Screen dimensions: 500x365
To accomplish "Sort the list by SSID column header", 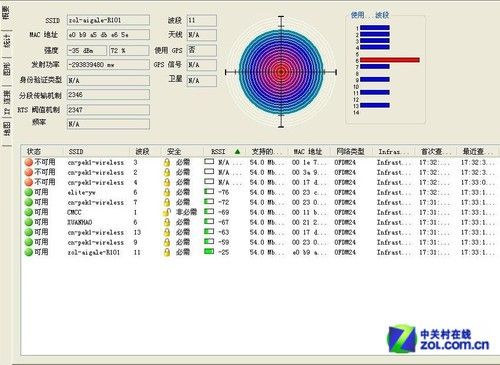I will [76, 152].
